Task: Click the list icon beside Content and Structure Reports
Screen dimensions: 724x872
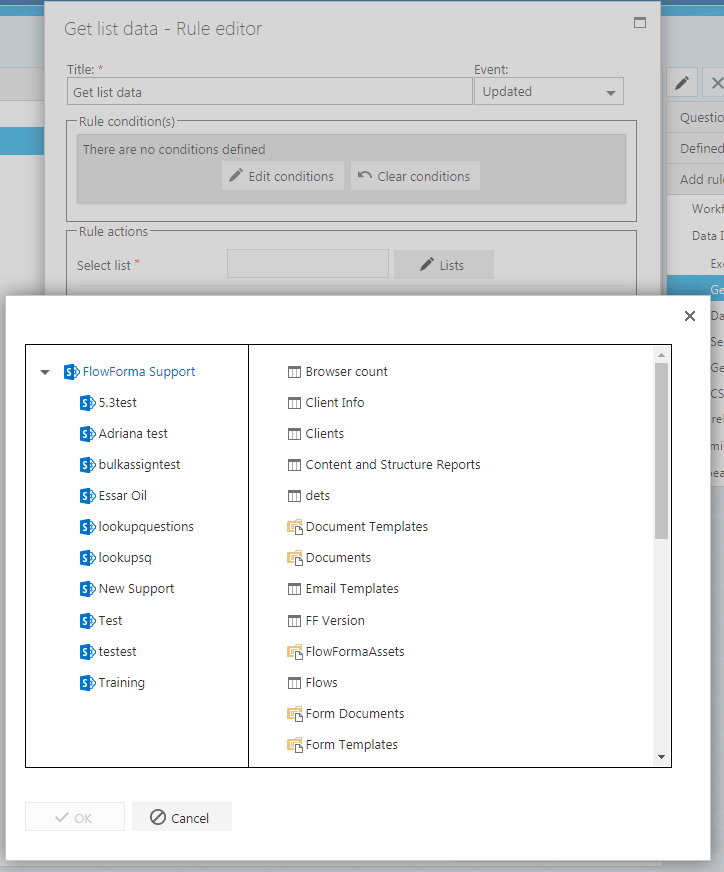Action: click(294, 465)
